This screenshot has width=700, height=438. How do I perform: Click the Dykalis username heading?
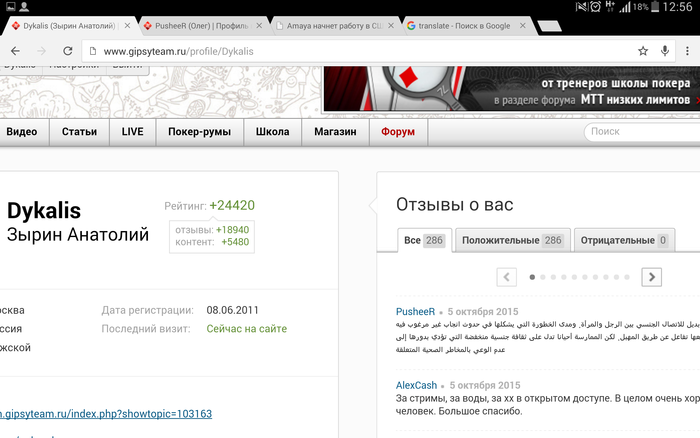coord(44,211)
